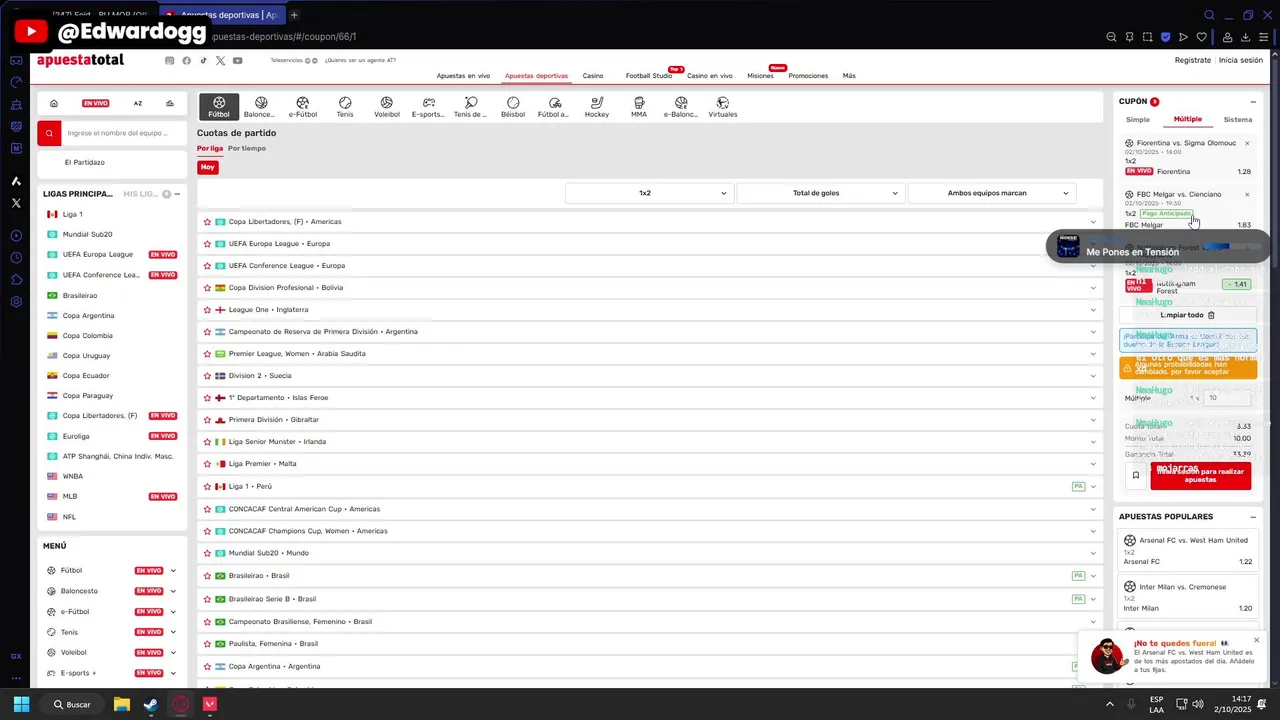Remove Fiorentina vs. Sigma Olomouc from coupon

(1247, 143)
